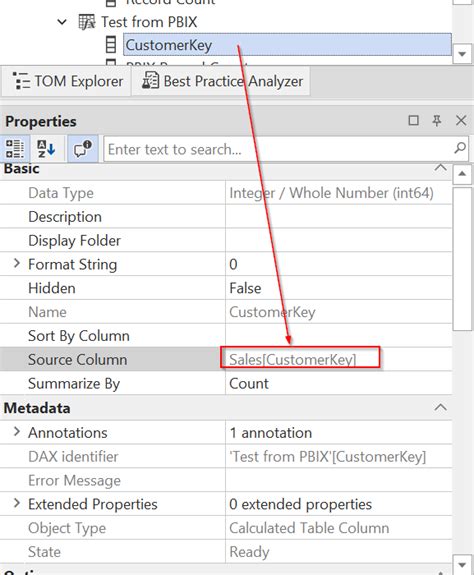
Task: Select the Source Column property label
Action: (x=78, y=360)
